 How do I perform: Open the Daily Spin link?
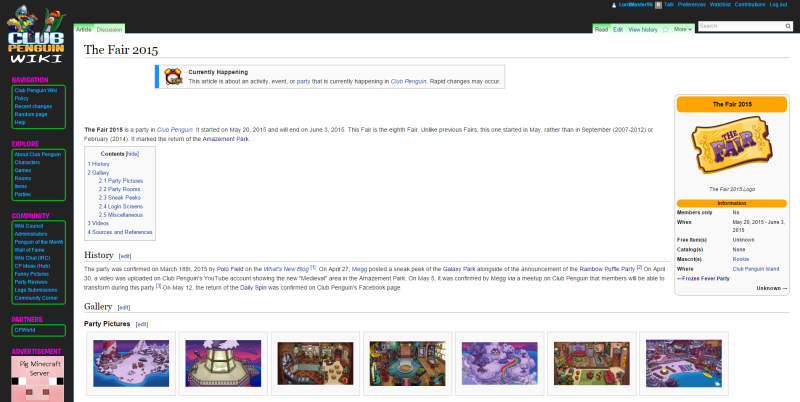point(253,288)
